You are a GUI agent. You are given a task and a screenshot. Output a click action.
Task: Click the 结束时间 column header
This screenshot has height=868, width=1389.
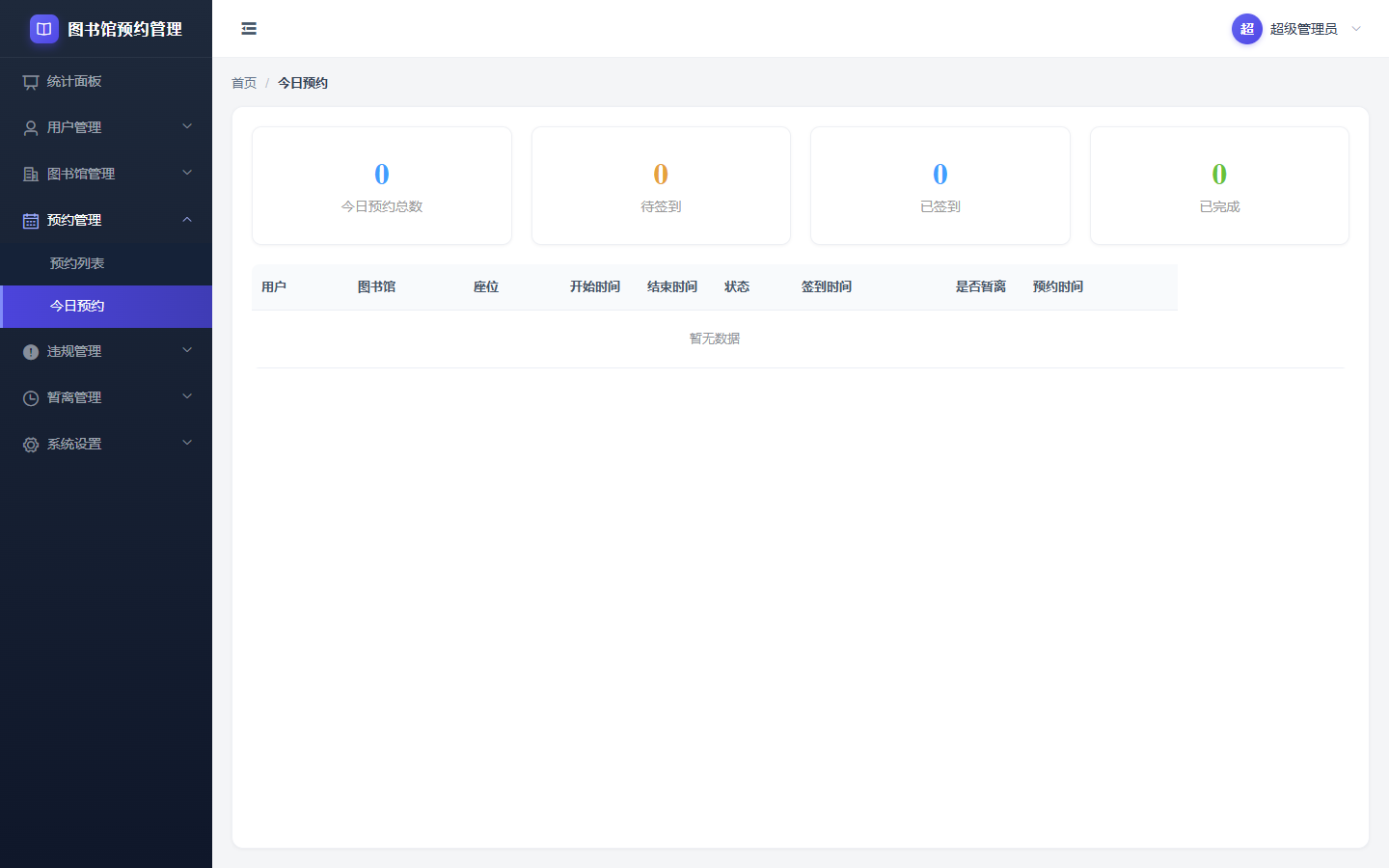(672, 286)
